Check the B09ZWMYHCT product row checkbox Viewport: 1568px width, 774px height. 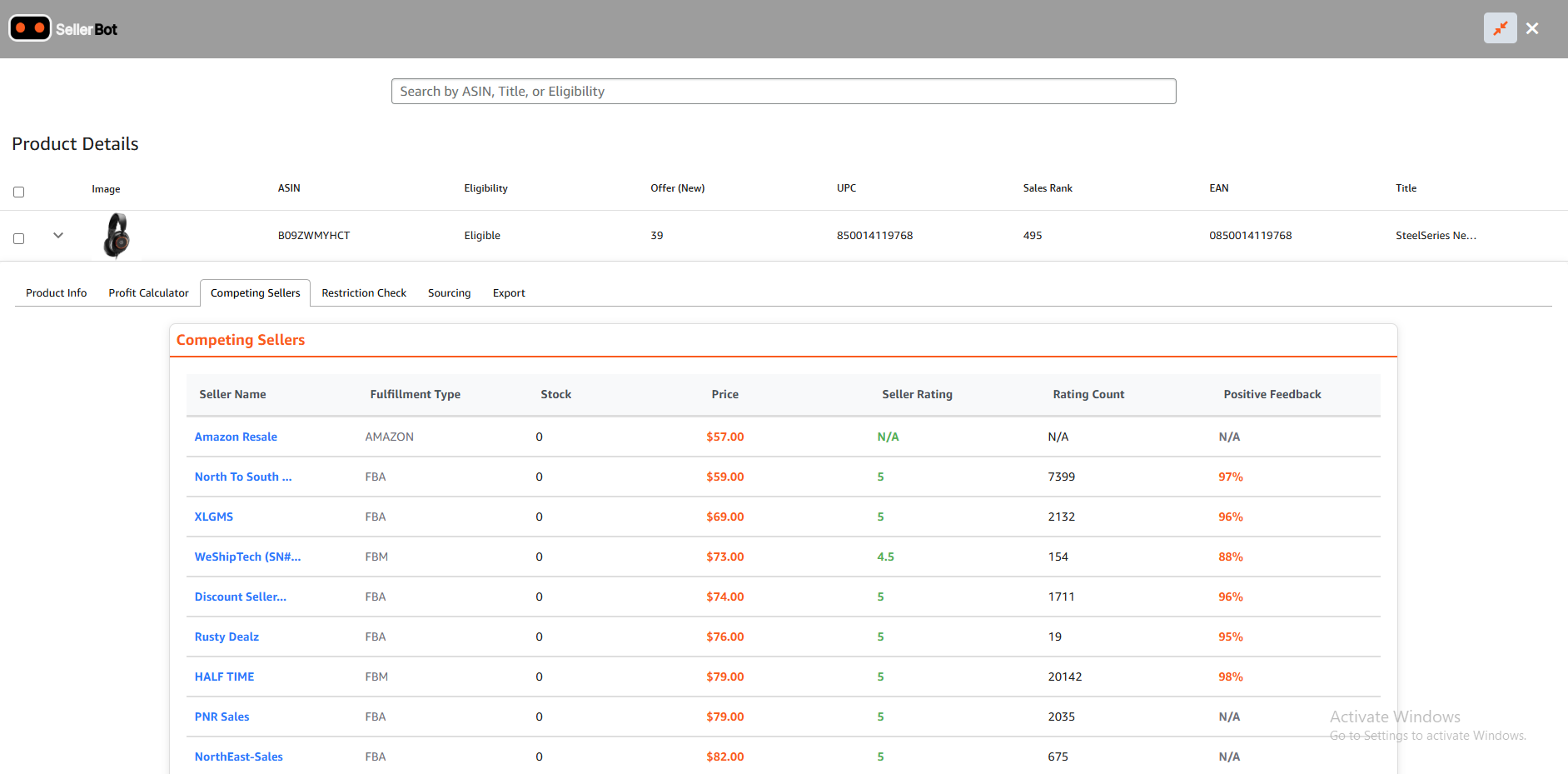pyautogui.click(x=18, y=238)
